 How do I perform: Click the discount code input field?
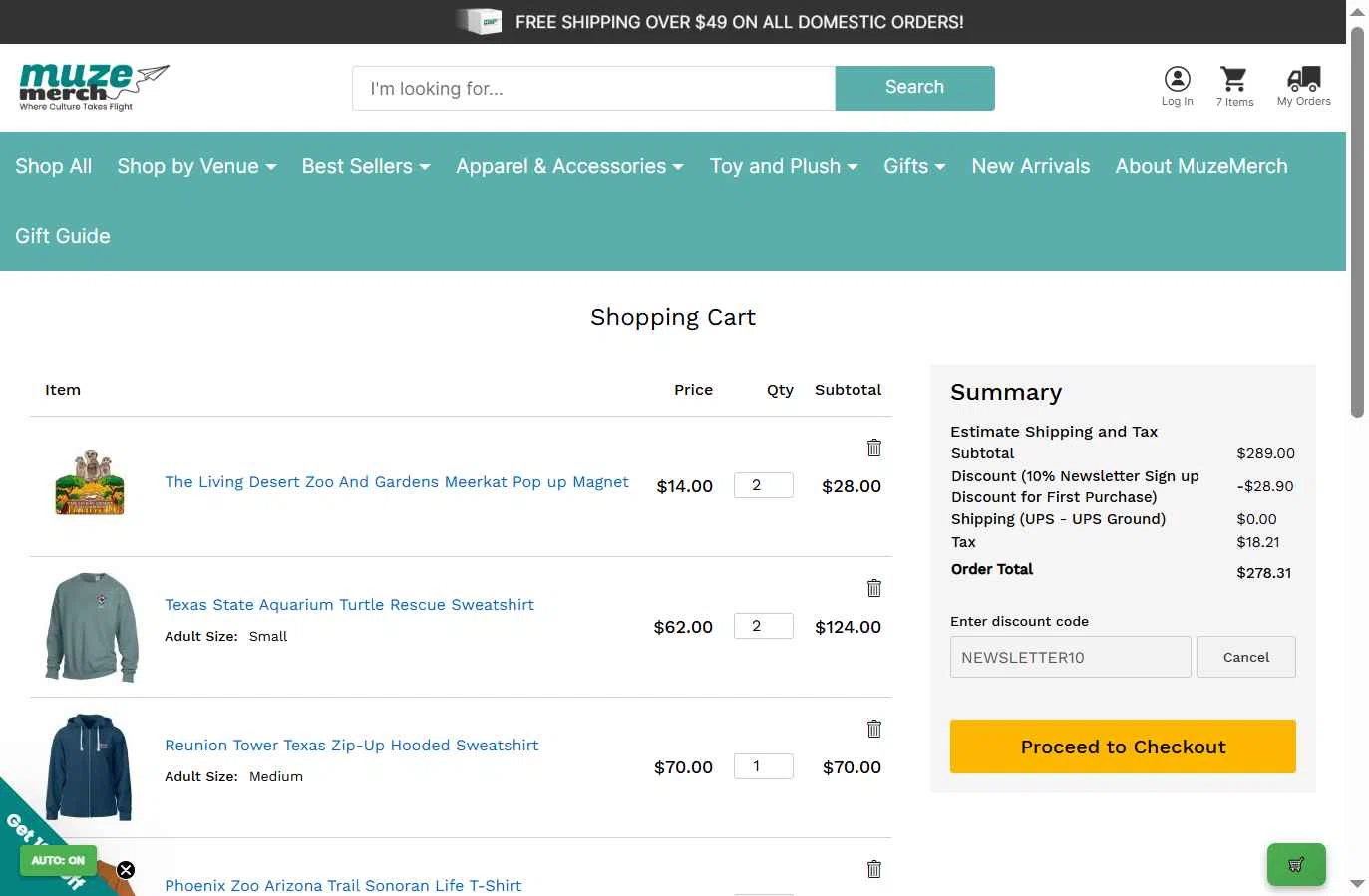pos(1071,657)
